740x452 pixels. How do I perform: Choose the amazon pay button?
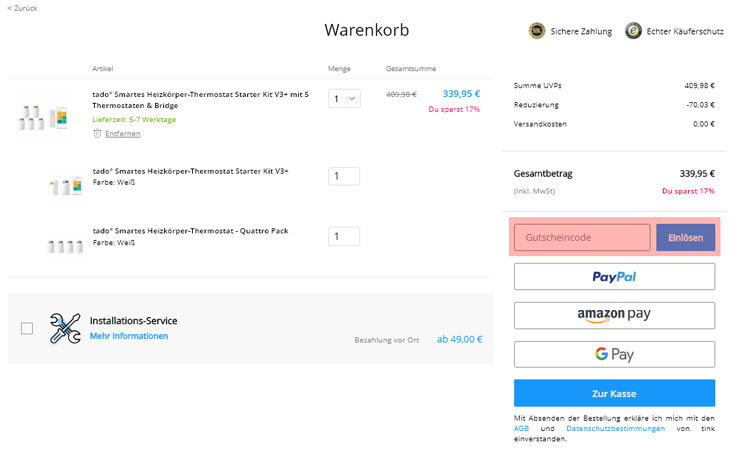tap(614, 315)
